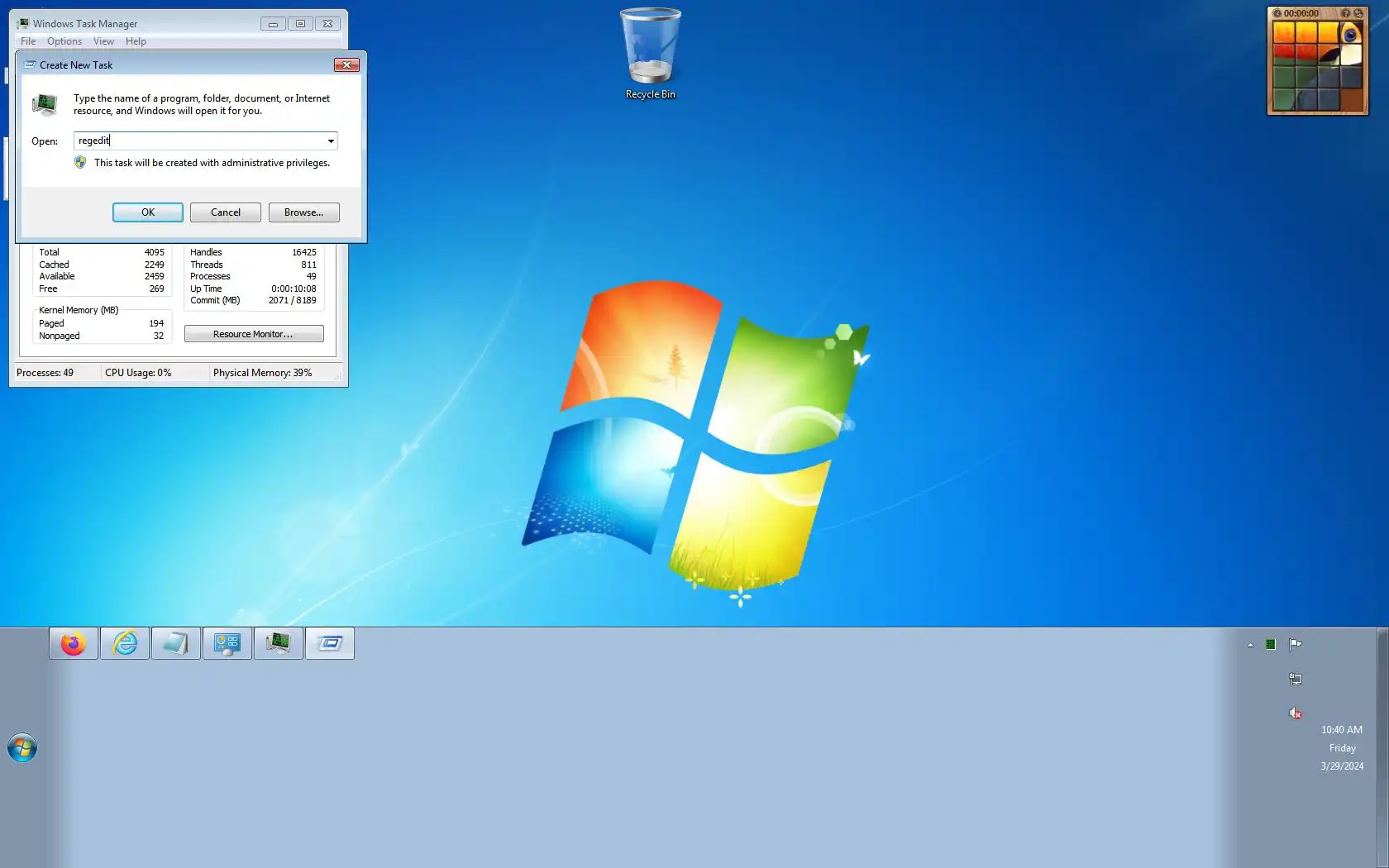Open the Options menu in Task Manager
This screenshot has width=1389, height=868.
pos(64,41)
